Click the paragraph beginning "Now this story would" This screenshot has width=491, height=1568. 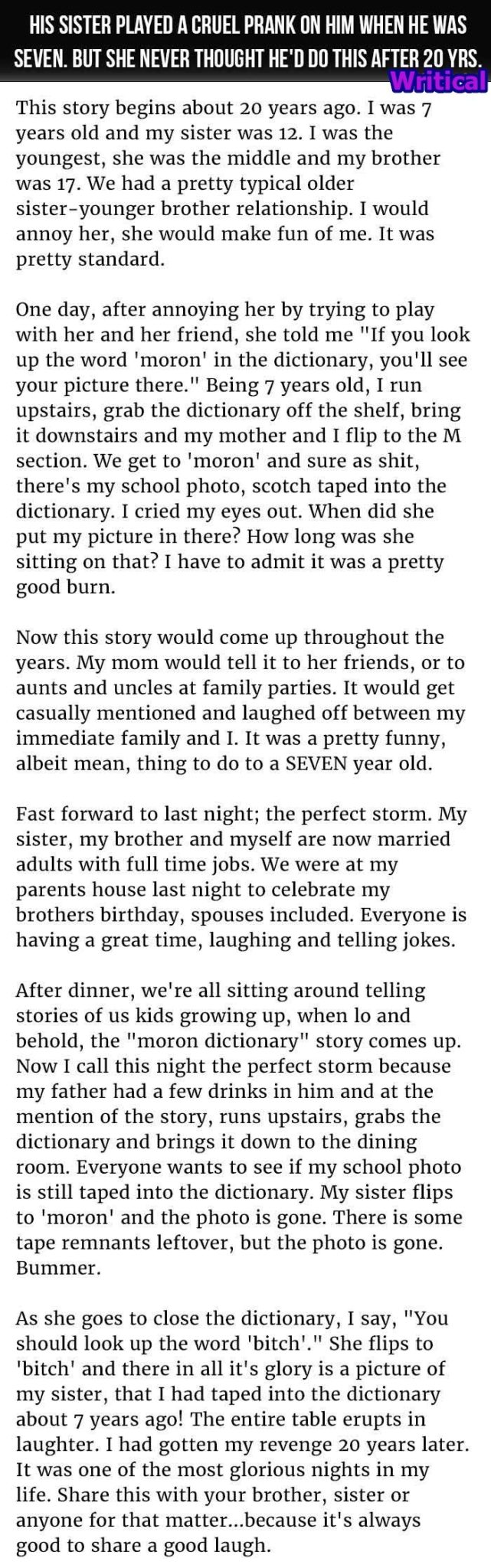click(241, 700)
